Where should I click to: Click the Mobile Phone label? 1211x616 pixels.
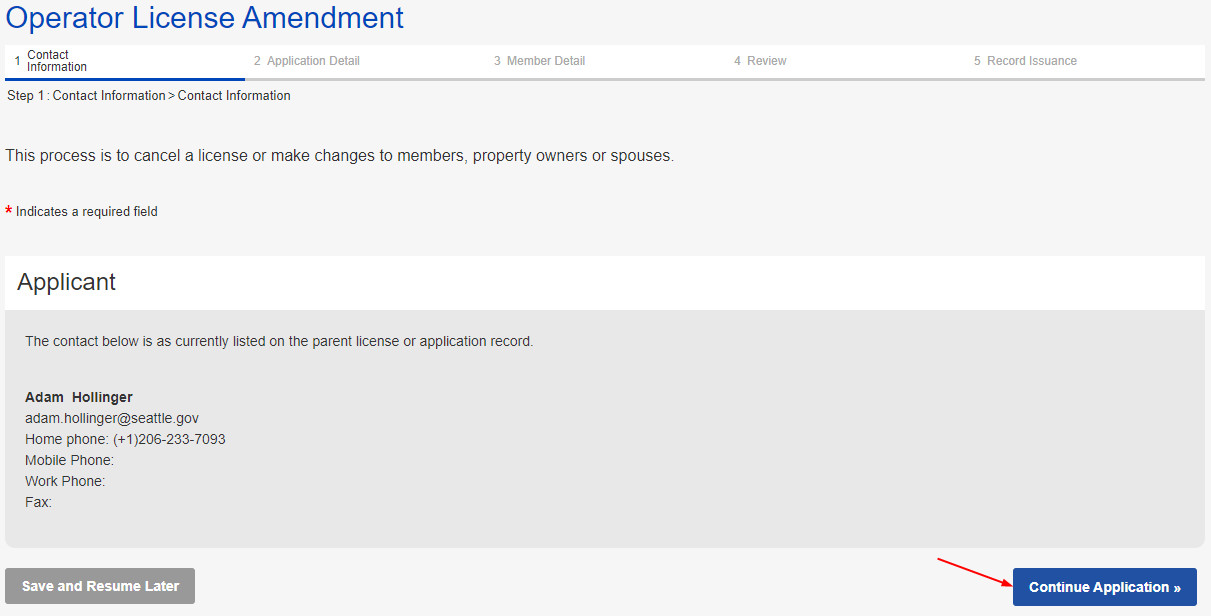(69, 460)
